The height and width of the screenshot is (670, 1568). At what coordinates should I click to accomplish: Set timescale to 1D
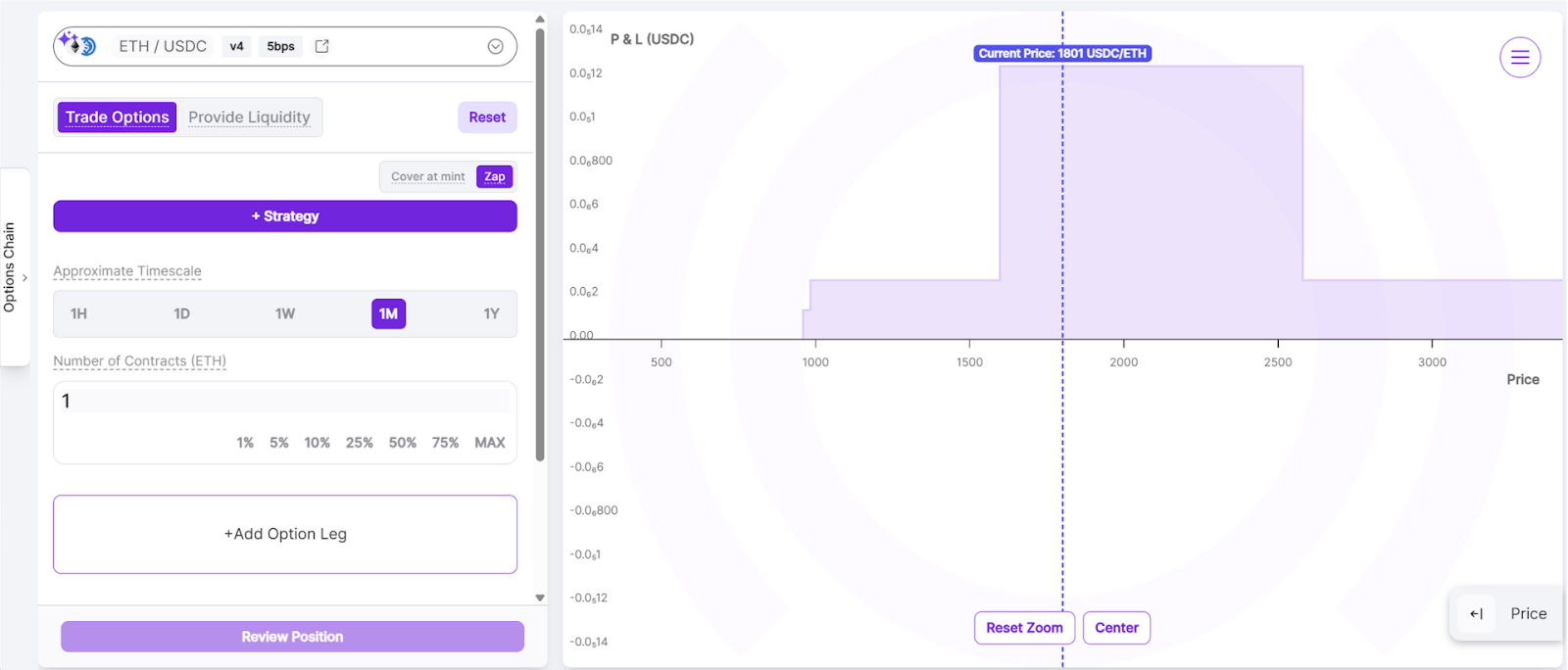click(x=181, y=313)
